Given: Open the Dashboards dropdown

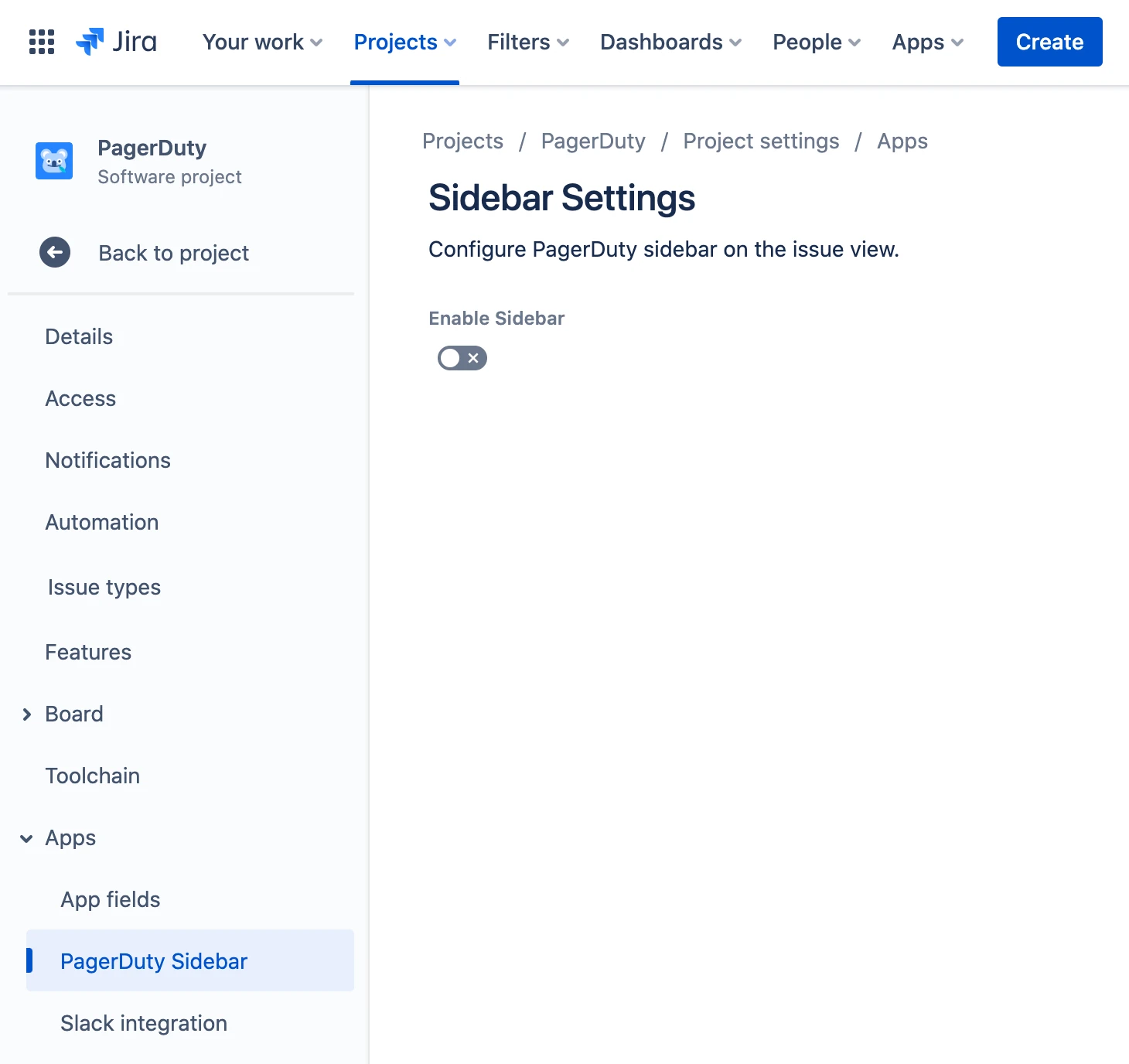Looking at the screenshot, I should (670, 42).
